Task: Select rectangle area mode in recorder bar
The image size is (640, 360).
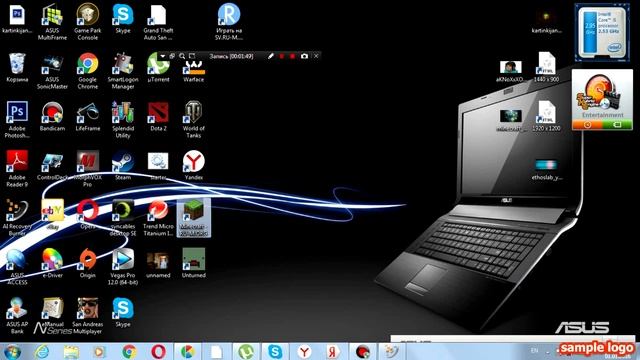Action: pos(192,56)
